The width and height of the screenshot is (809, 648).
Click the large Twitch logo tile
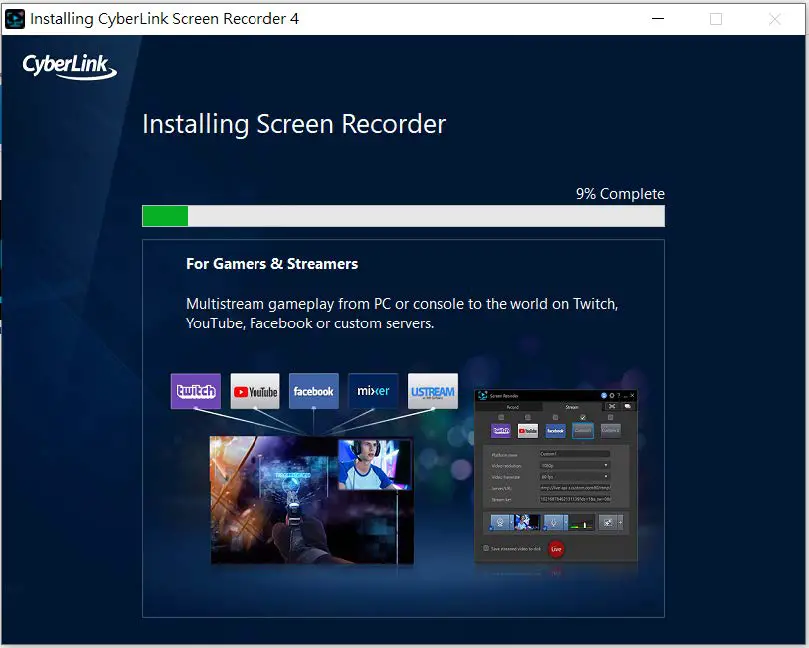195,391
